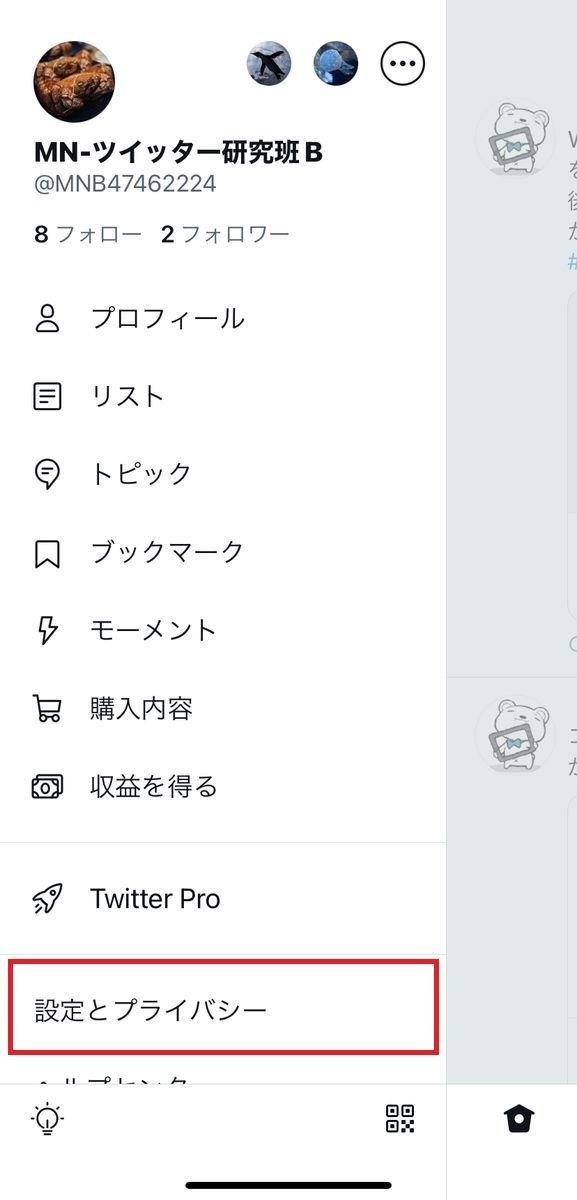Open the QR code icon
This screenshot has height=1200, width=577.
click(400, 1119)
